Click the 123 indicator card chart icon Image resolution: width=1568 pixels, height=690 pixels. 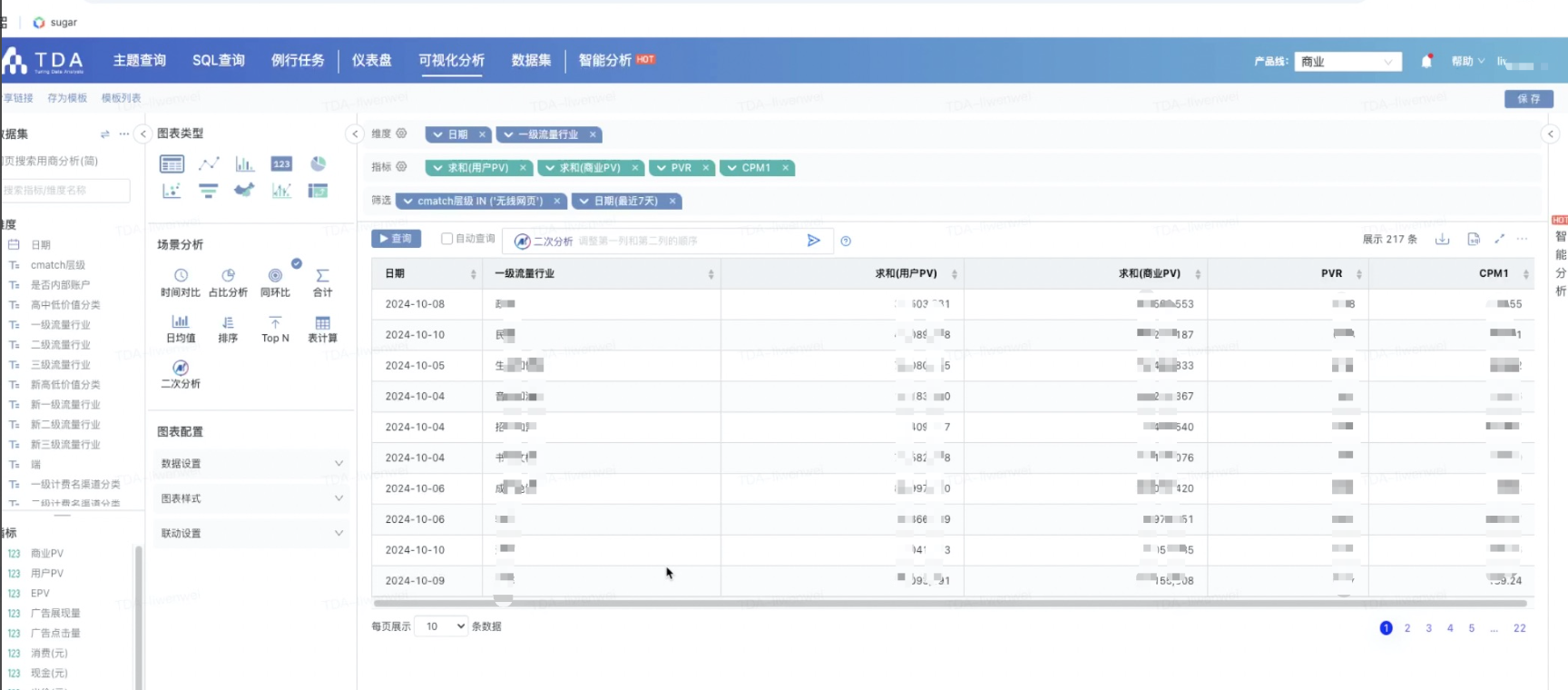pyautogui.click(x=281, y=164)
